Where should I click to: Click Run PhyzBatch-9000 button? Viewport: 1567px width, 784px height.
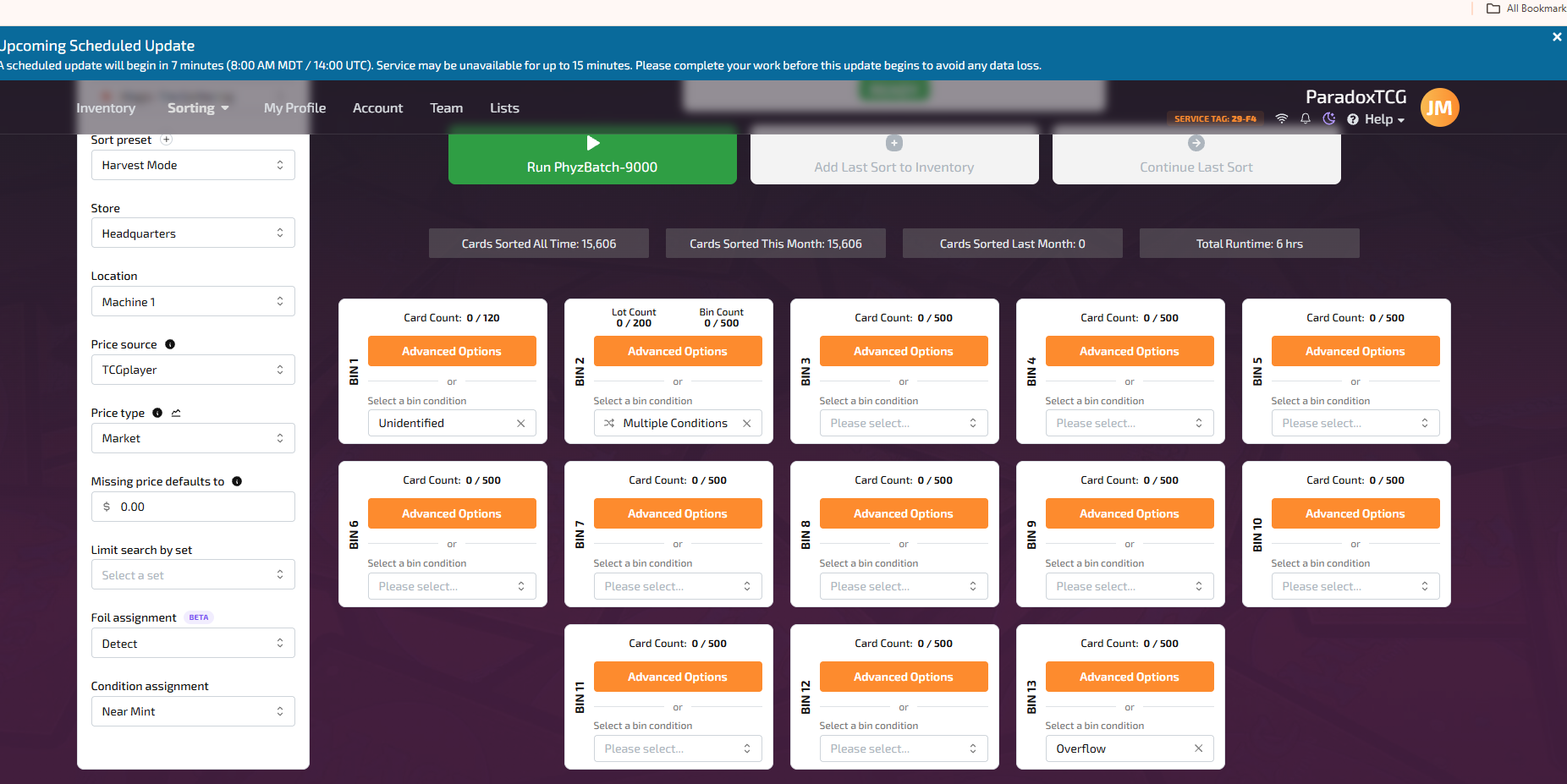[x=592, y=156]
